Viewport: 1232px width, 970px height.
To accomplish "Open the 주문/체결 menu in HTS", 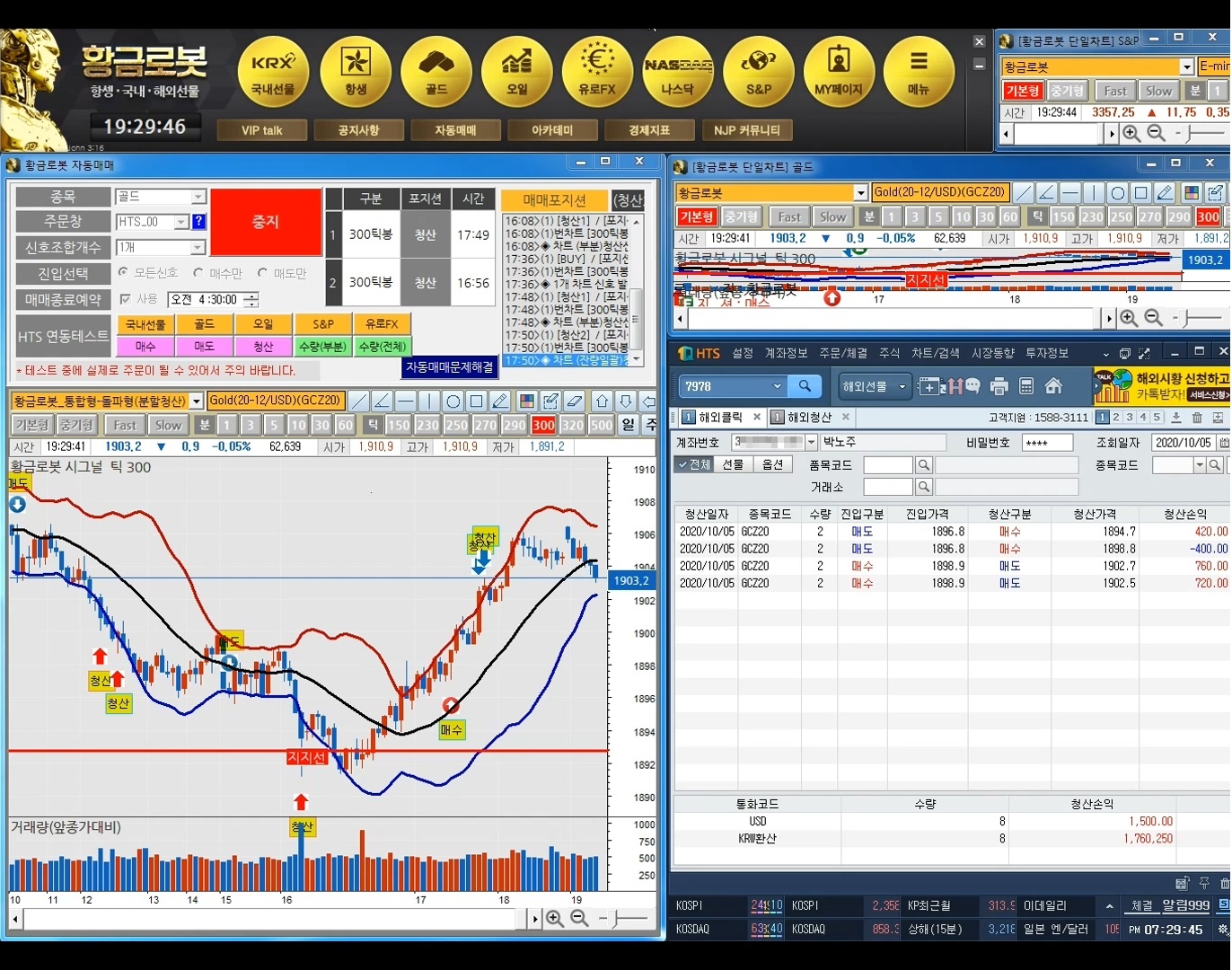I will [x=843, y=353].
